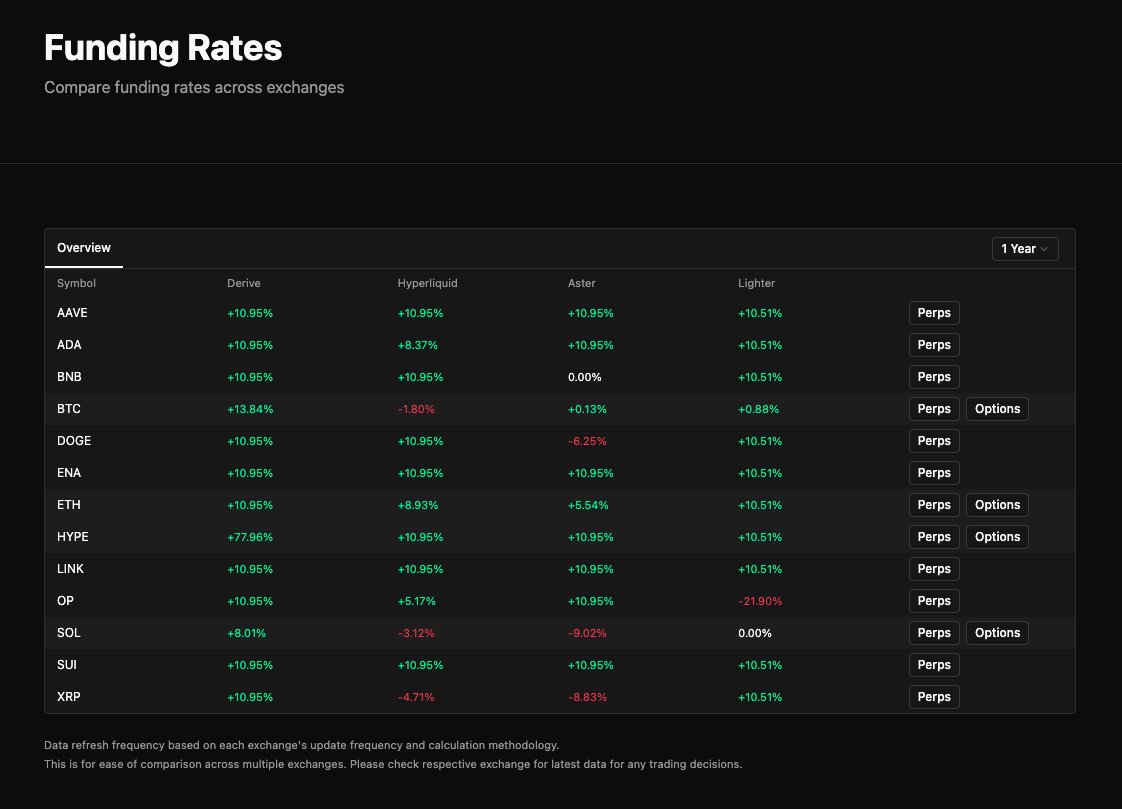
Task: Open Perps for DOGE
Action: tap(934, 441)
